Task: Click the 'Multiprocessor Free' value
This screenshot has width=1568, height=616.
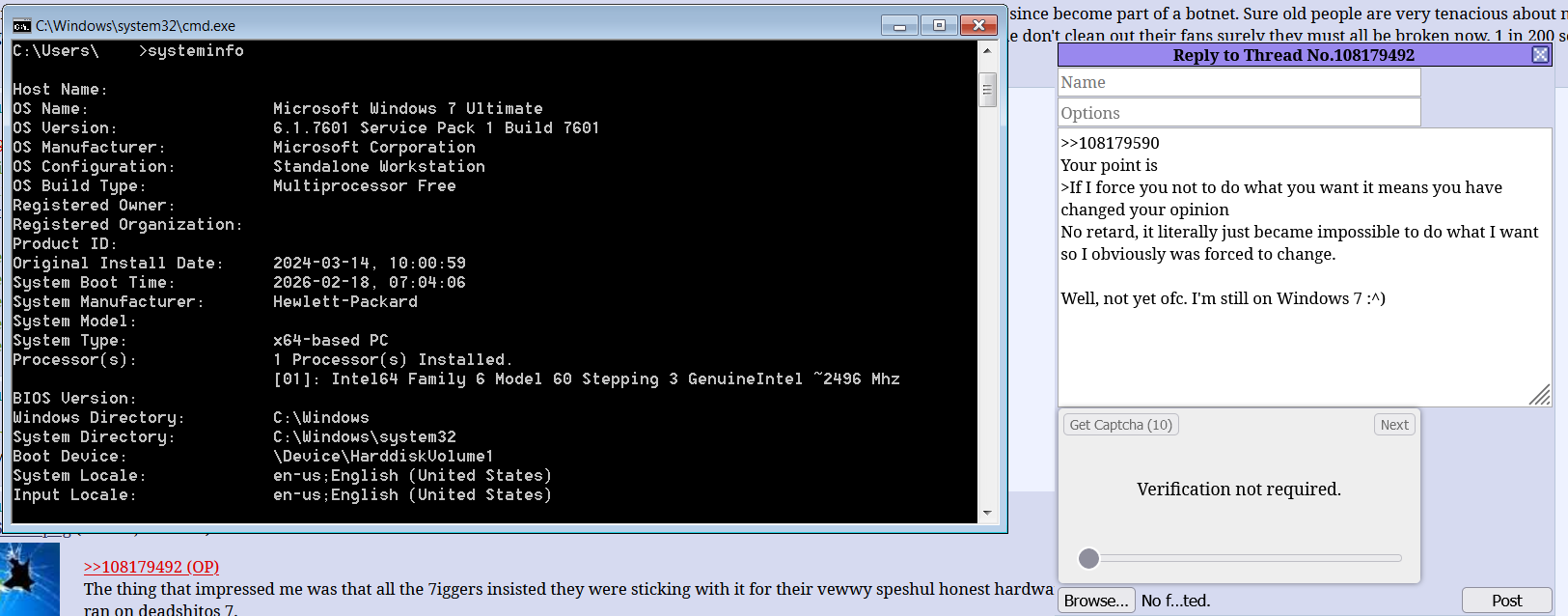Action: [365, 185]
